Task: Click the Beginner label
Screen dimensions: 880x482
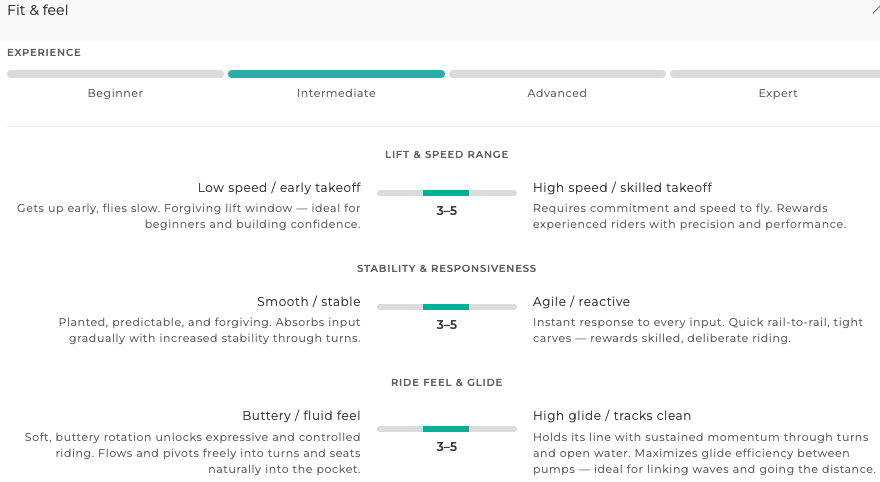Action: [115, 93]
